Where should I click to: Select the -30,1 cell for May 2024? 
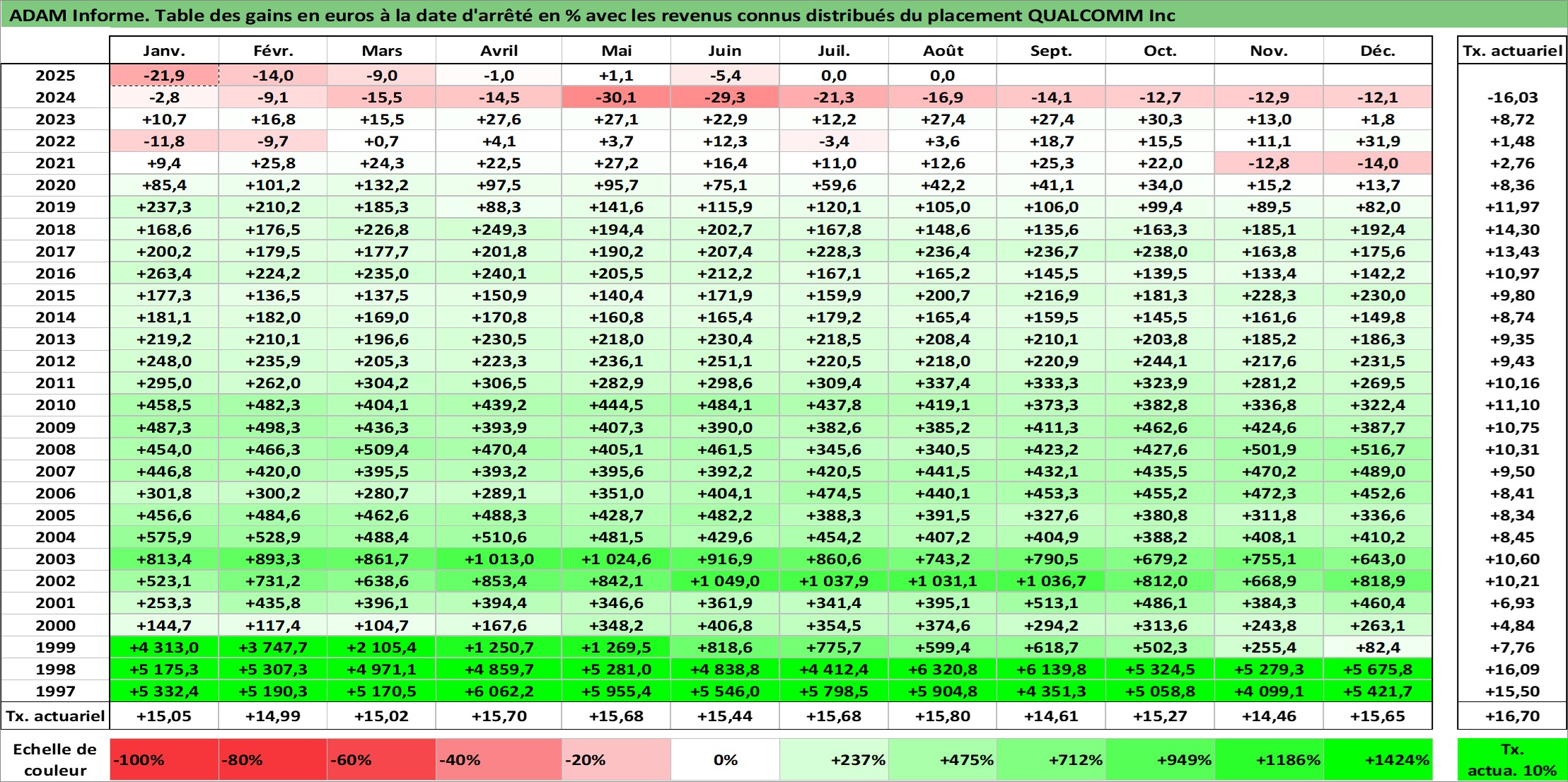[x=616, y=97]
